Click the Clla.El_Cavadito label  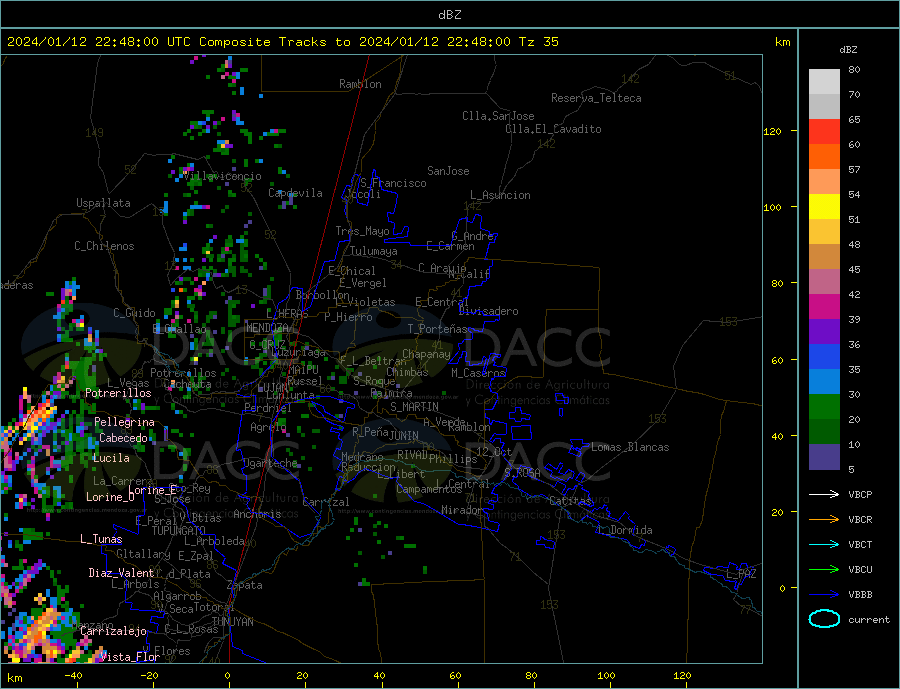[553, 129]
